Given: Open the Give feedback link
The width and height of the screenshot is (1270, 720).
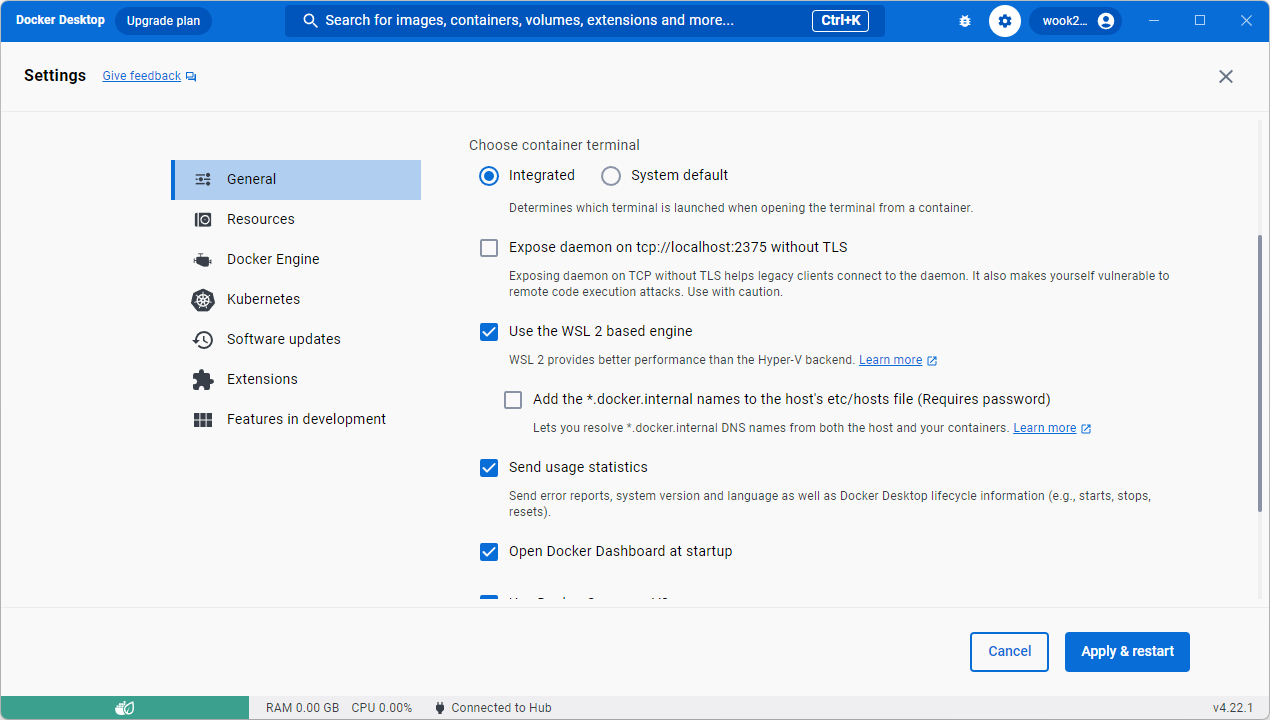Looking at the screenshot, I should click(142, 76).
